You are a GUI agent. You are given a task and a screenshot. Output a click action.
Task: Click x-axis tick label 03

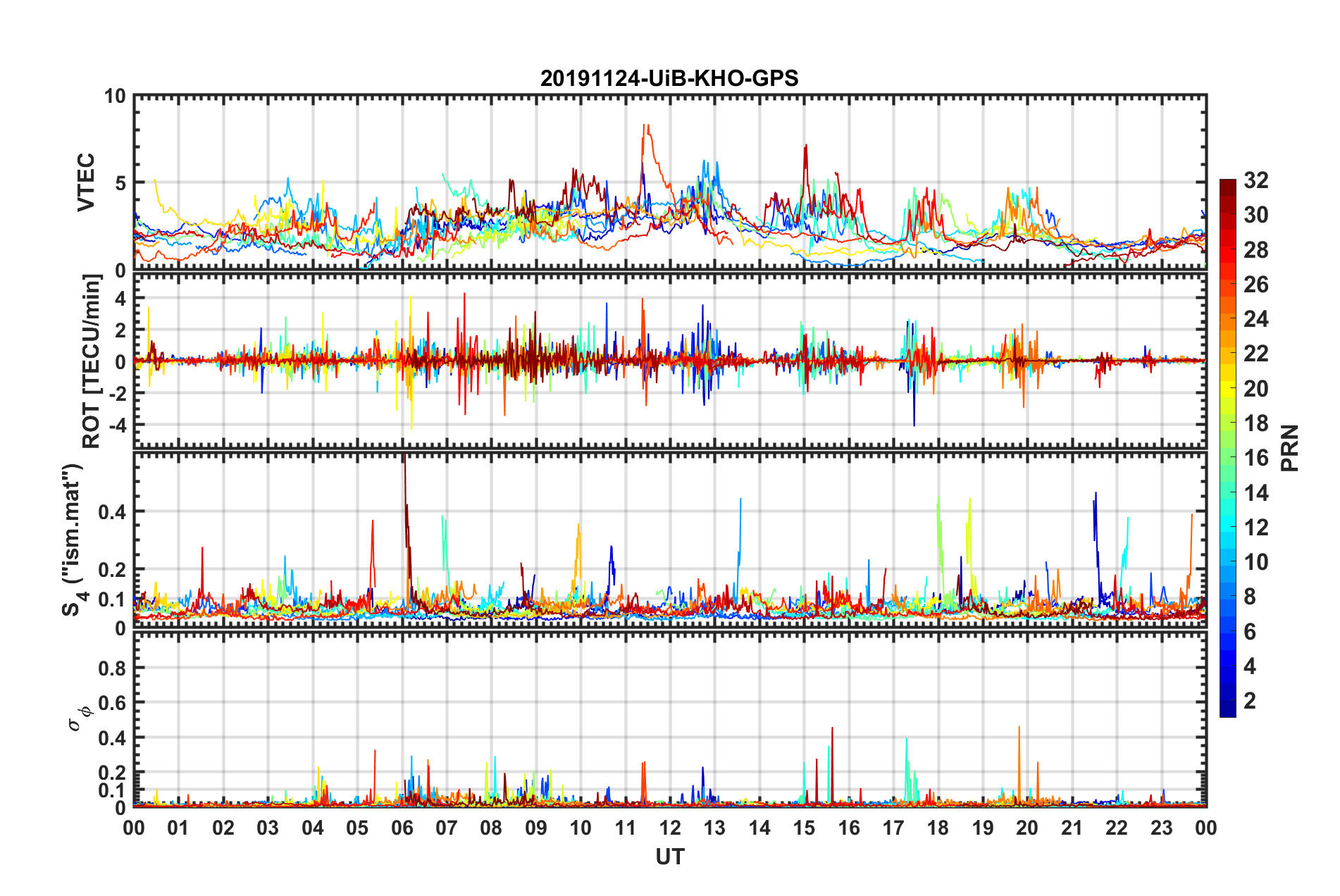[268, 828]
